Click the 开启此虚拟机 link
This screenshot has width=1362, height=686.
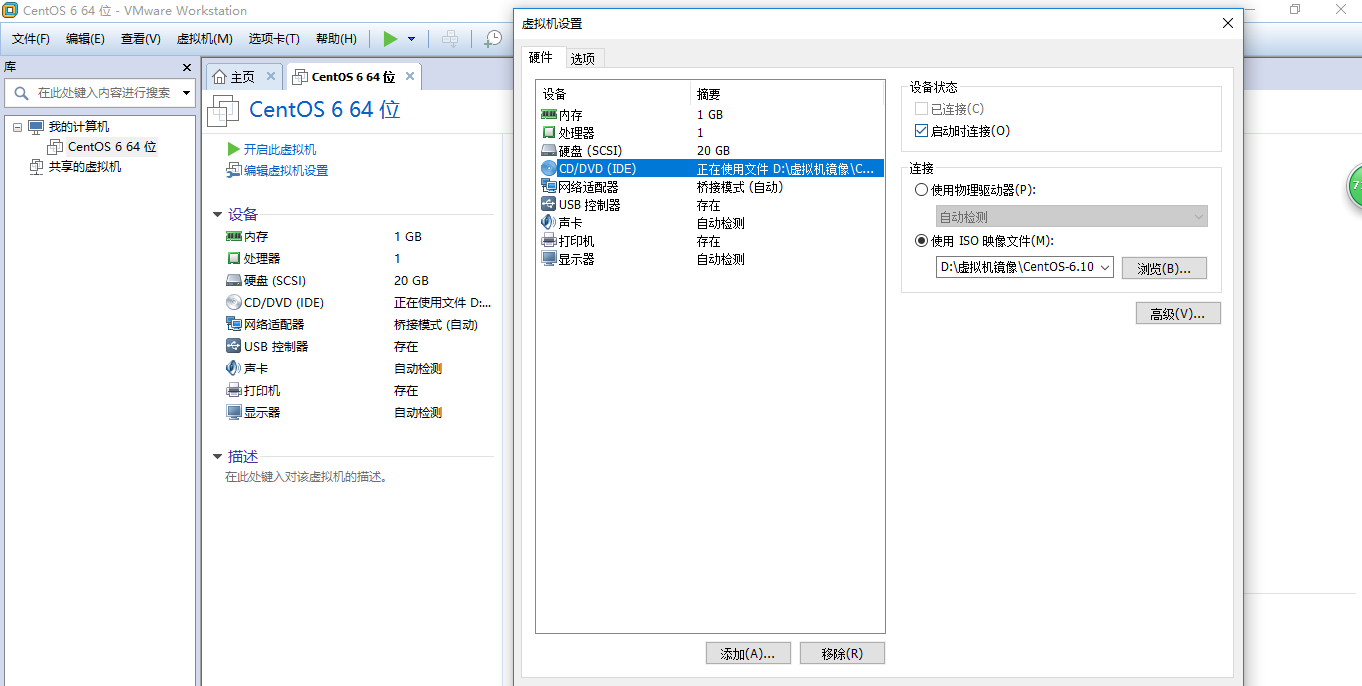(x=280, y=149)
